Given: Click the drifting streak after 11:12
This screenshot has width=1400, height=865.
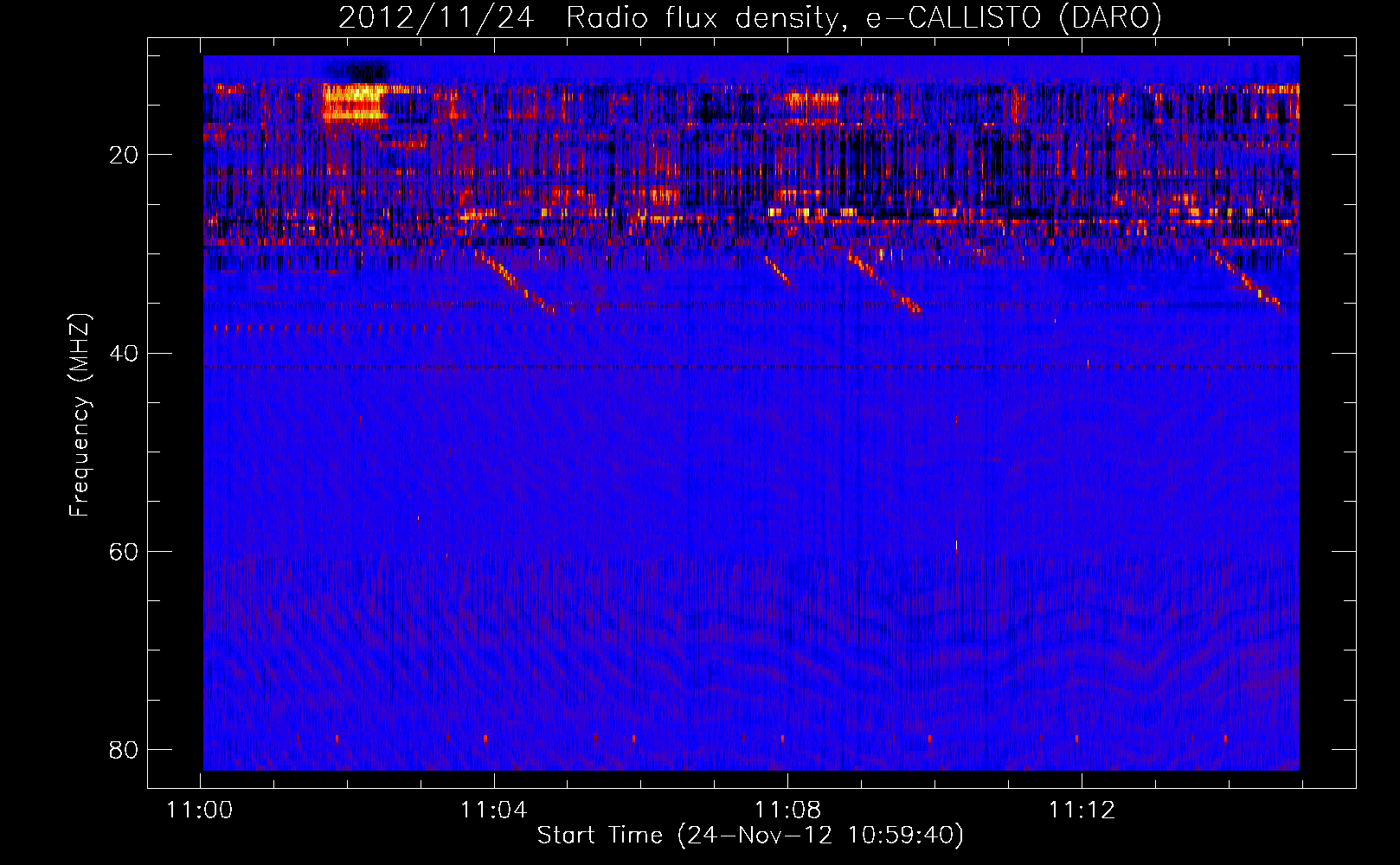Looking at the screenshot, I should point(1246,279).
